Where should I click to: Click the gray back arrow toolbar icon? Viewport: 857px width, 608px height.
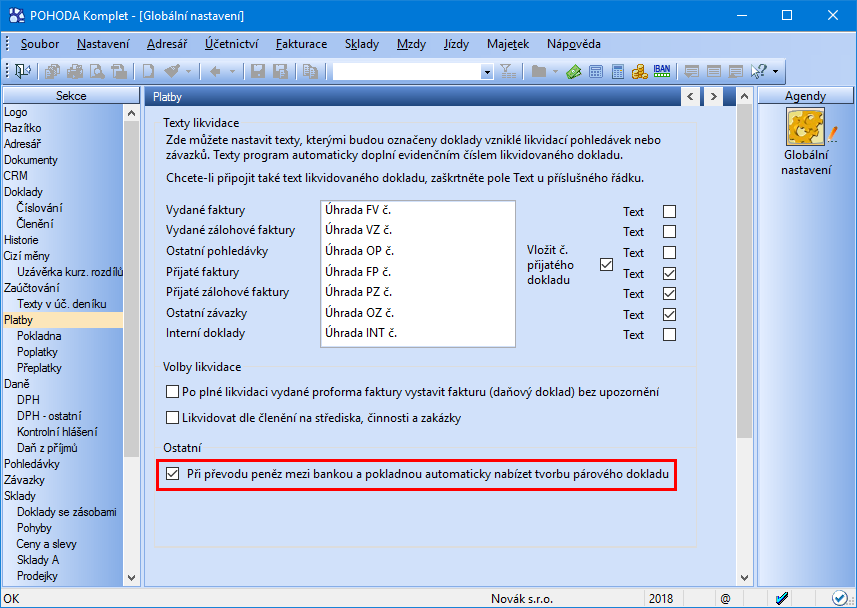point(215,71)
